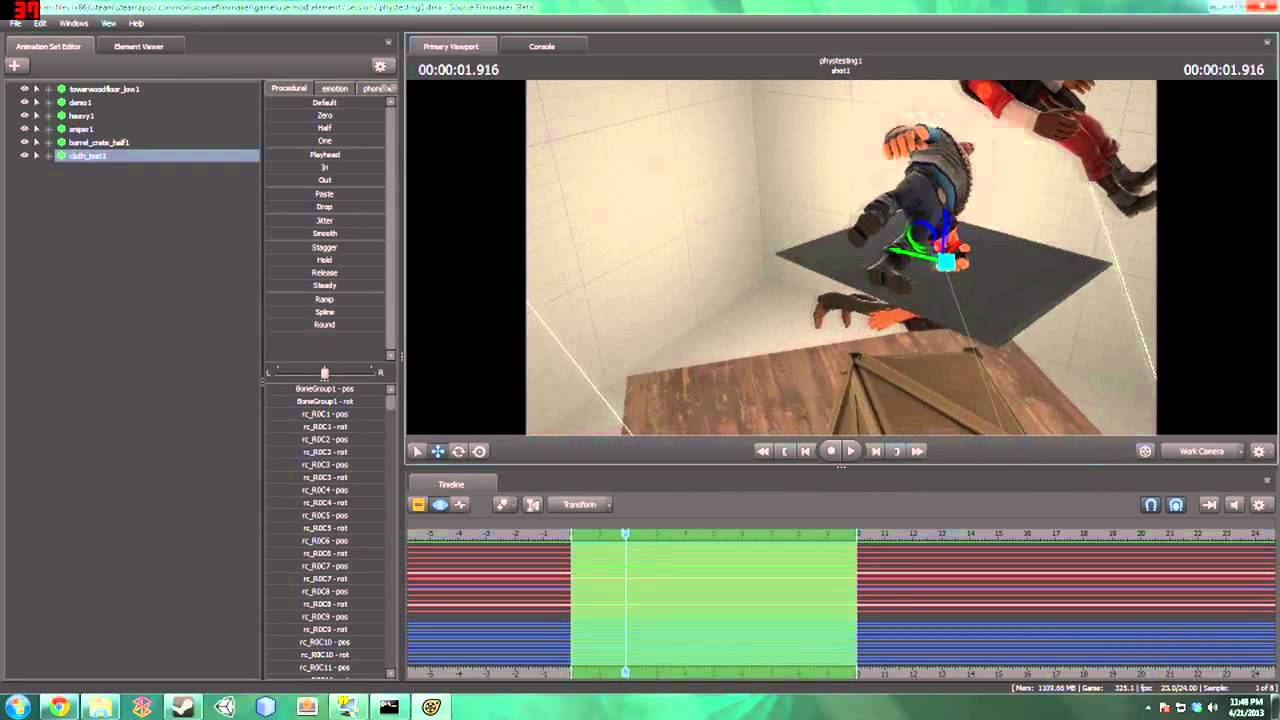Go to the previous clip boundary
Screen dimensions: 1280x720
pos(785,451)
